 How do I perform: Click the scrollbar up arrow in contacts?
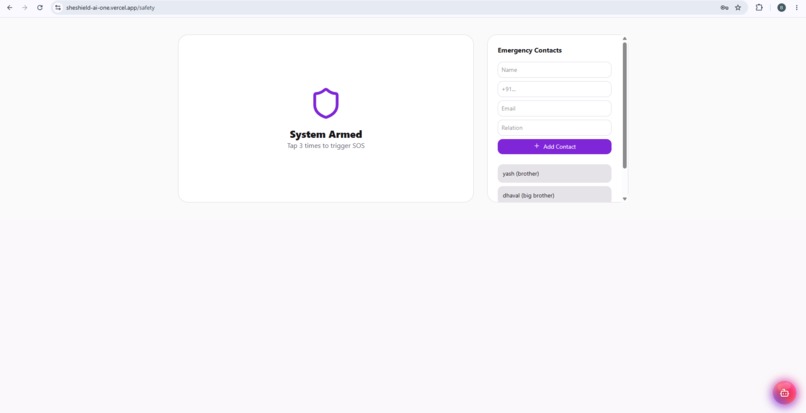tap(625, 39)
